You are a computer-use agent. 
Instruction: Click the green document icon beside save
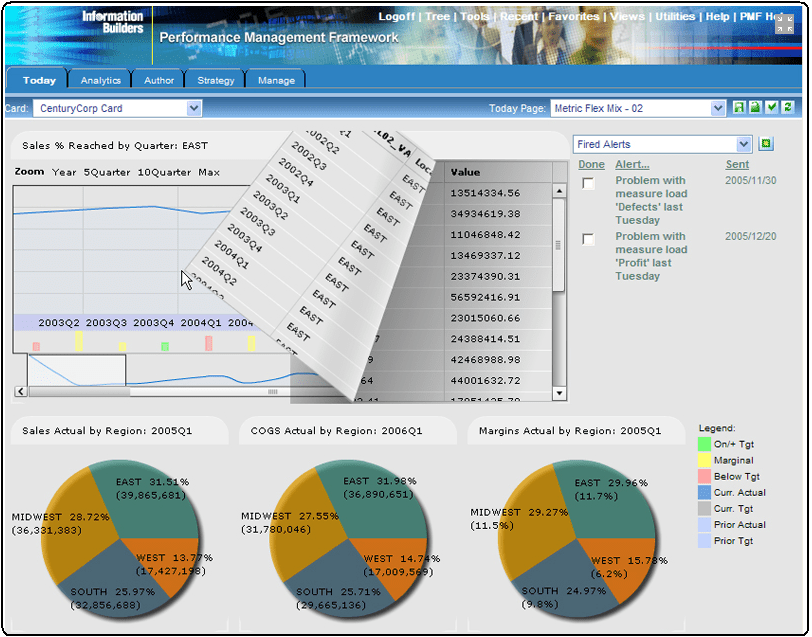(x=755, y=108)
